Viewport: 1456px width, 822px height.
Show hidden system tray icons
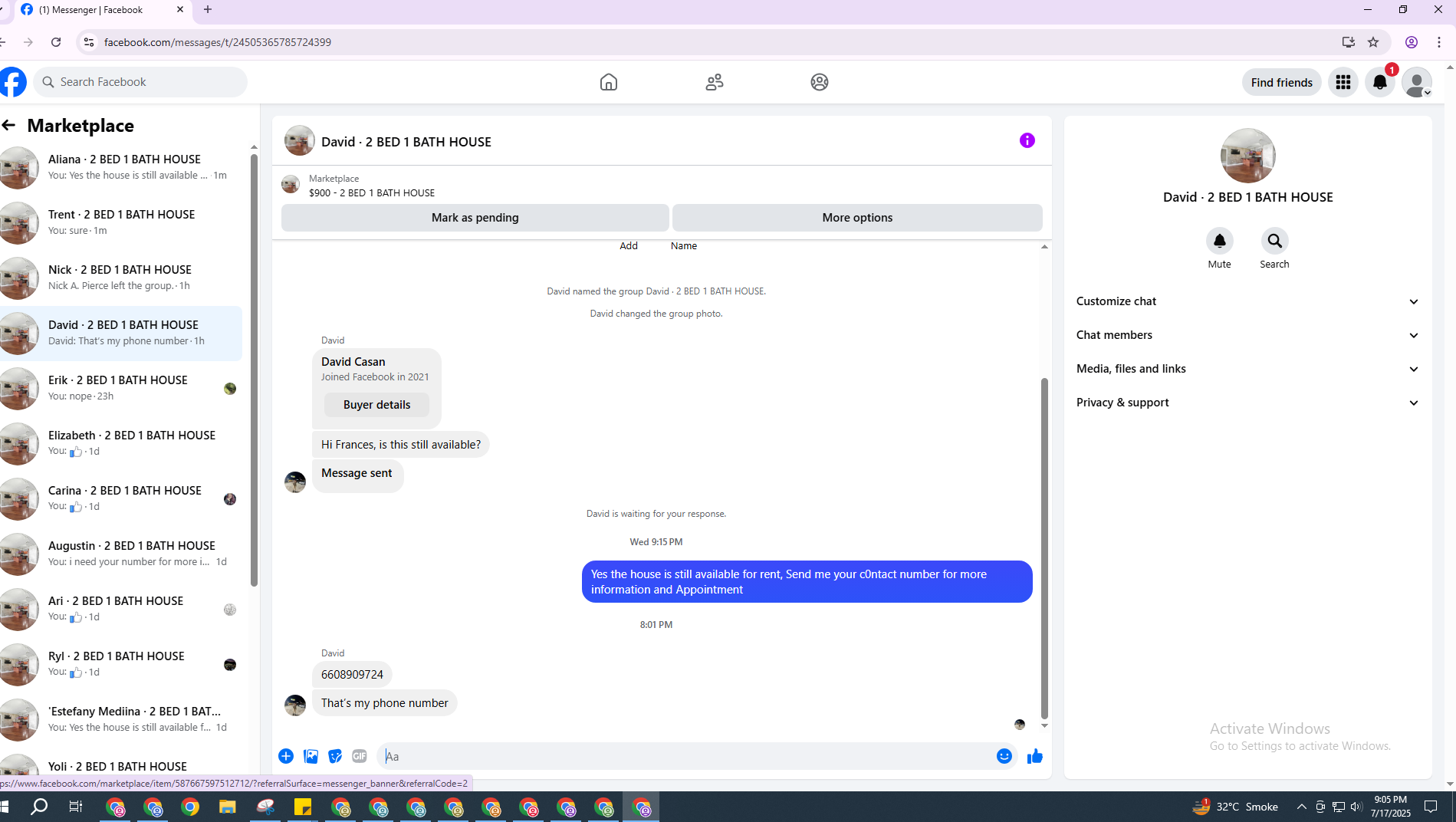pyautogui.click(x=1301, y=807)
